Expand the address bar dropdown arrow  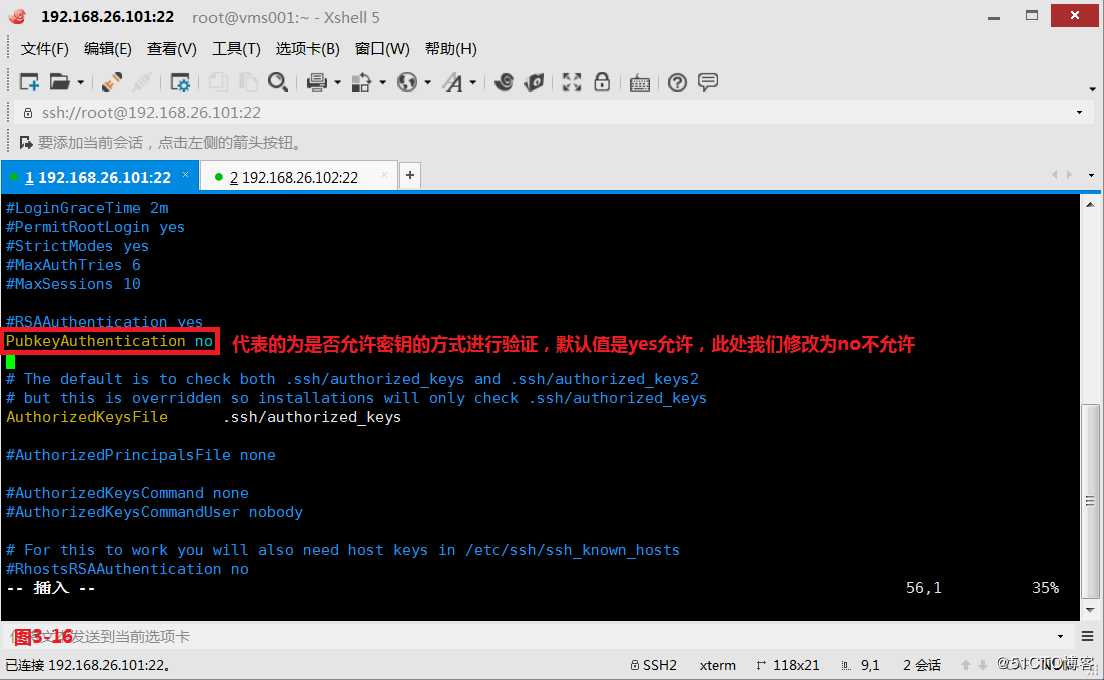coord(1080,112)
